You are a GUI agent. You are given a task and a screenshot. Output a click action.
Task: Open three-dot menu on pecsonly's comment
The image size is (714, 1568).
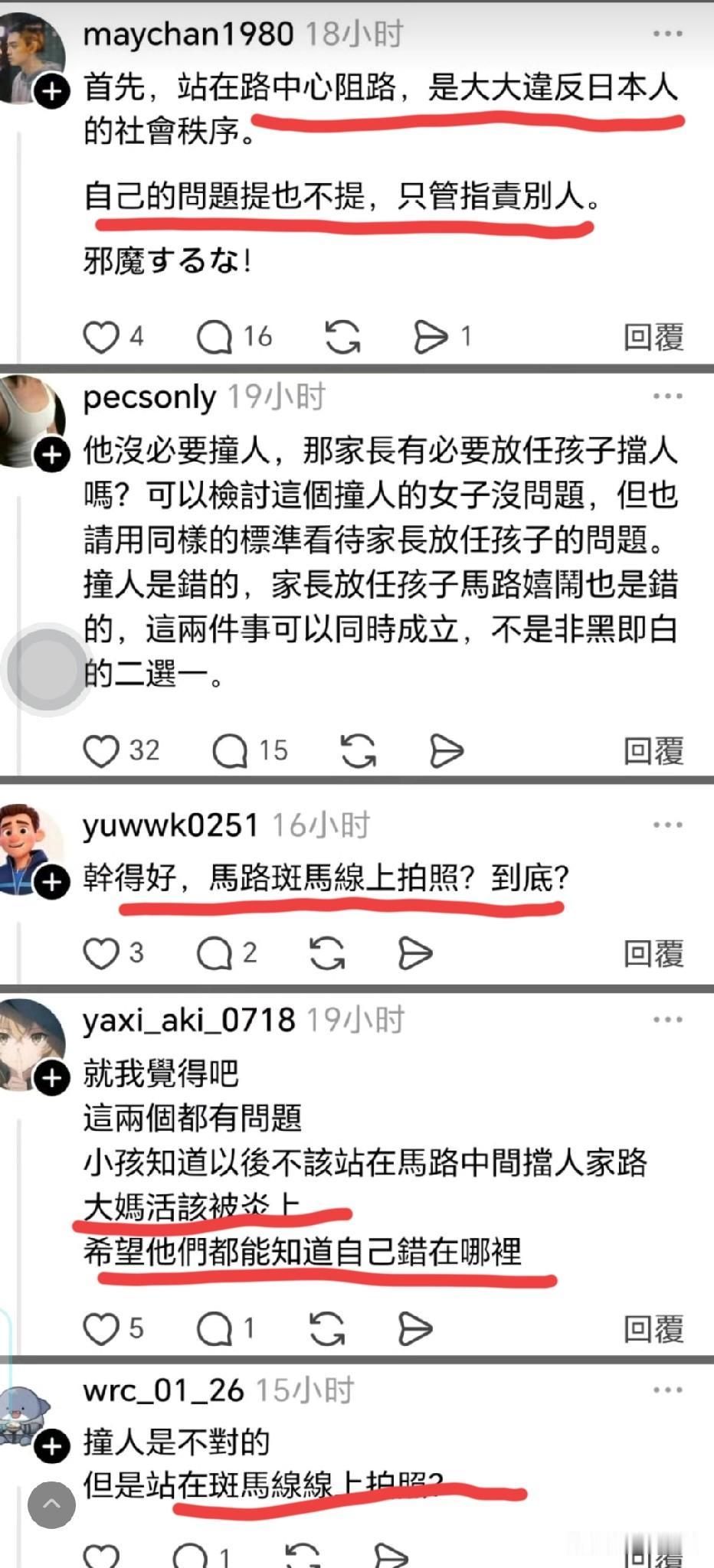click(667, 396)
